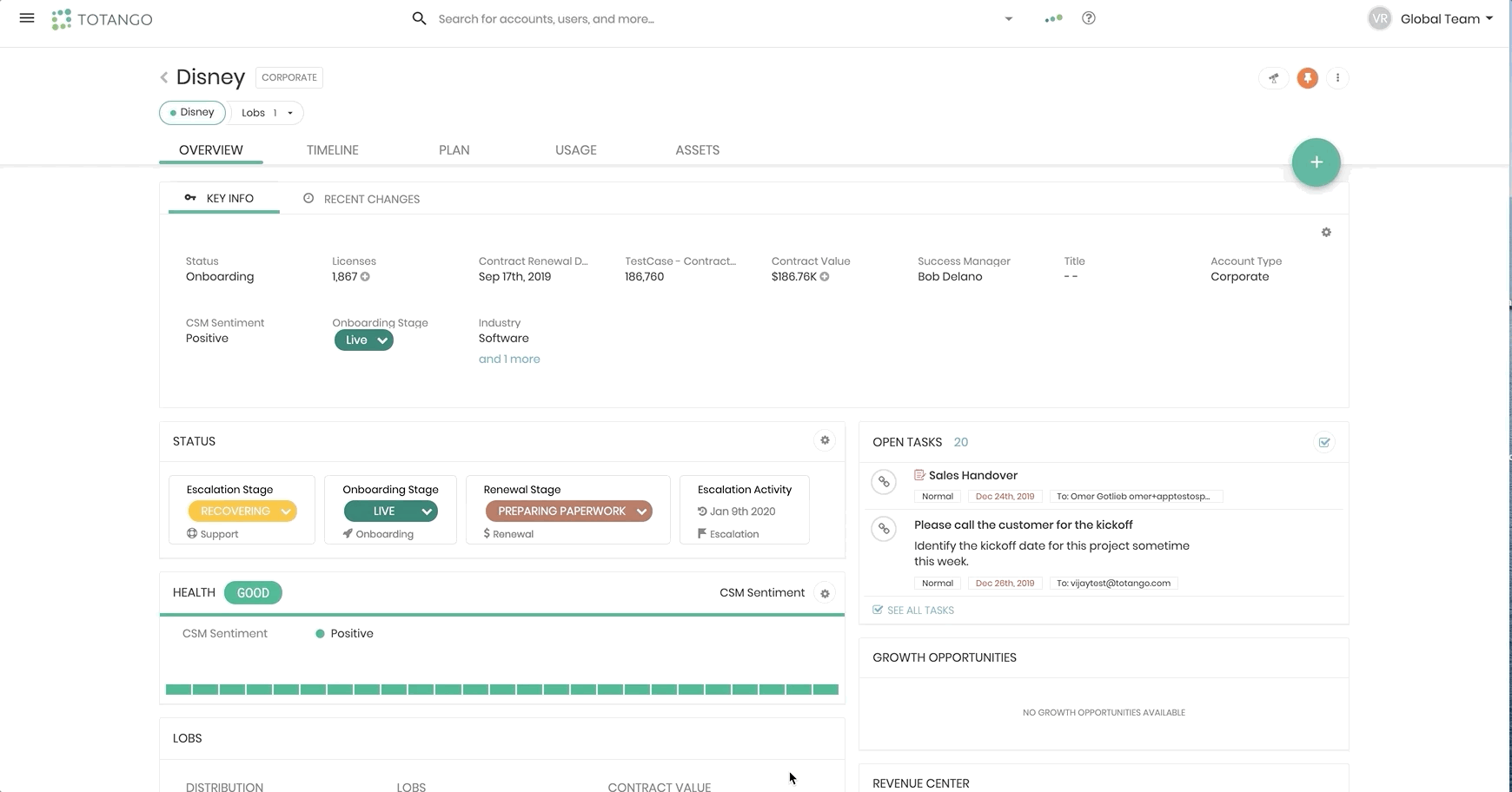Open the ASSETS tab
This screenshot has width=1512, height=792.
click(x=697, y=150)
